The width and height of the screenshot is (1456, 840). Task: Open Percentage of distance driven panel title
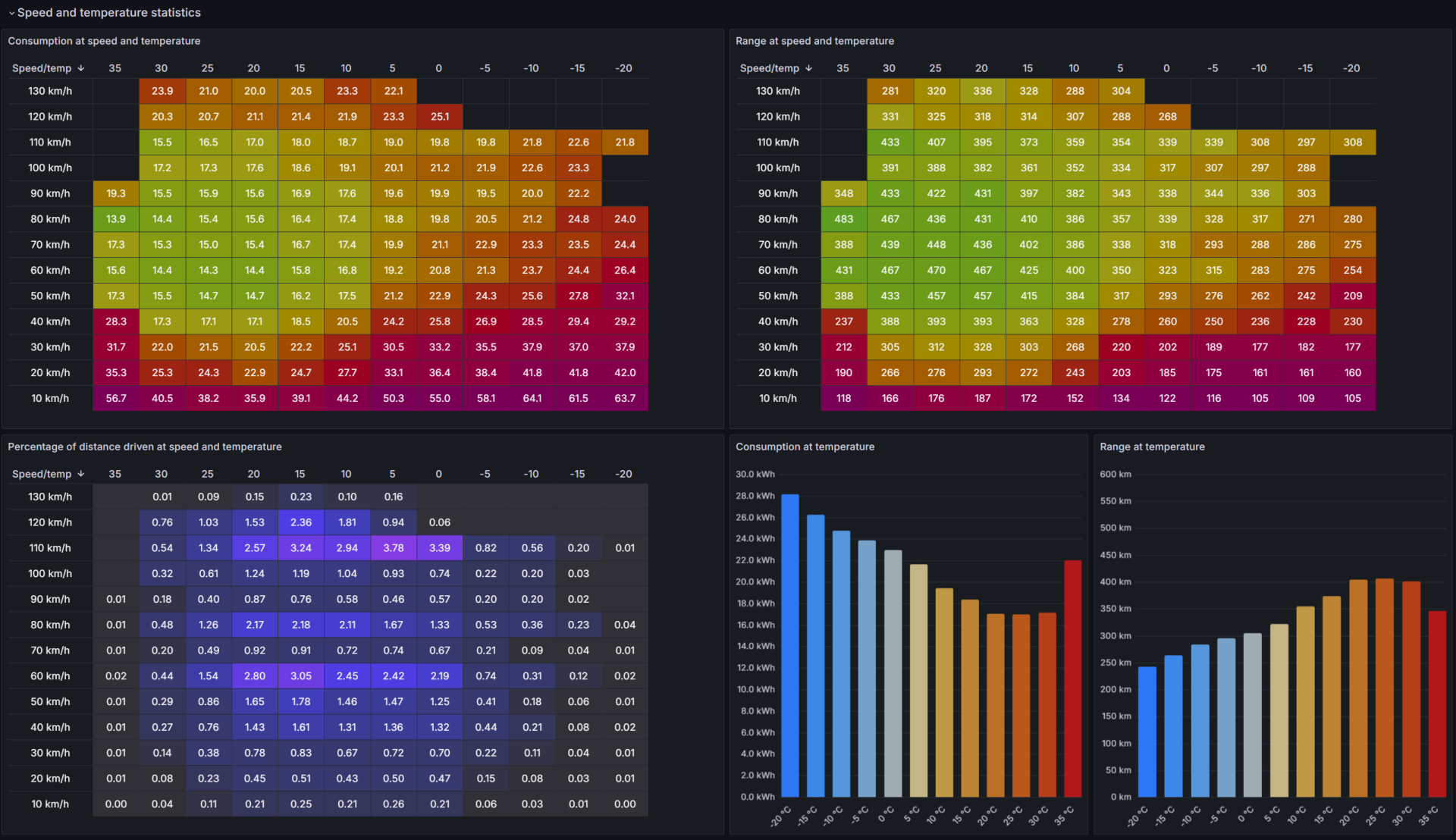(x=144, y=447)
